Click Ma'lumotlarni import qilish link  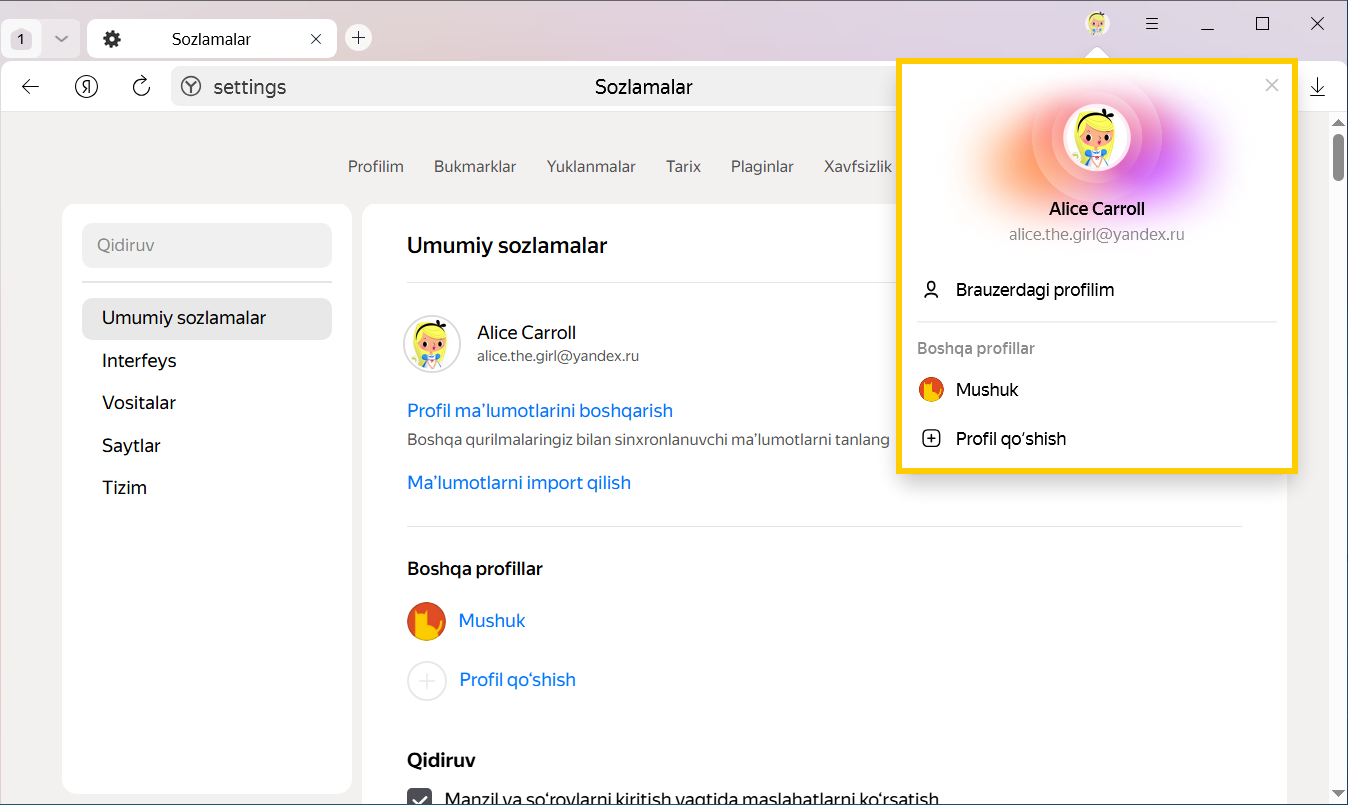(x=519, y=483)
